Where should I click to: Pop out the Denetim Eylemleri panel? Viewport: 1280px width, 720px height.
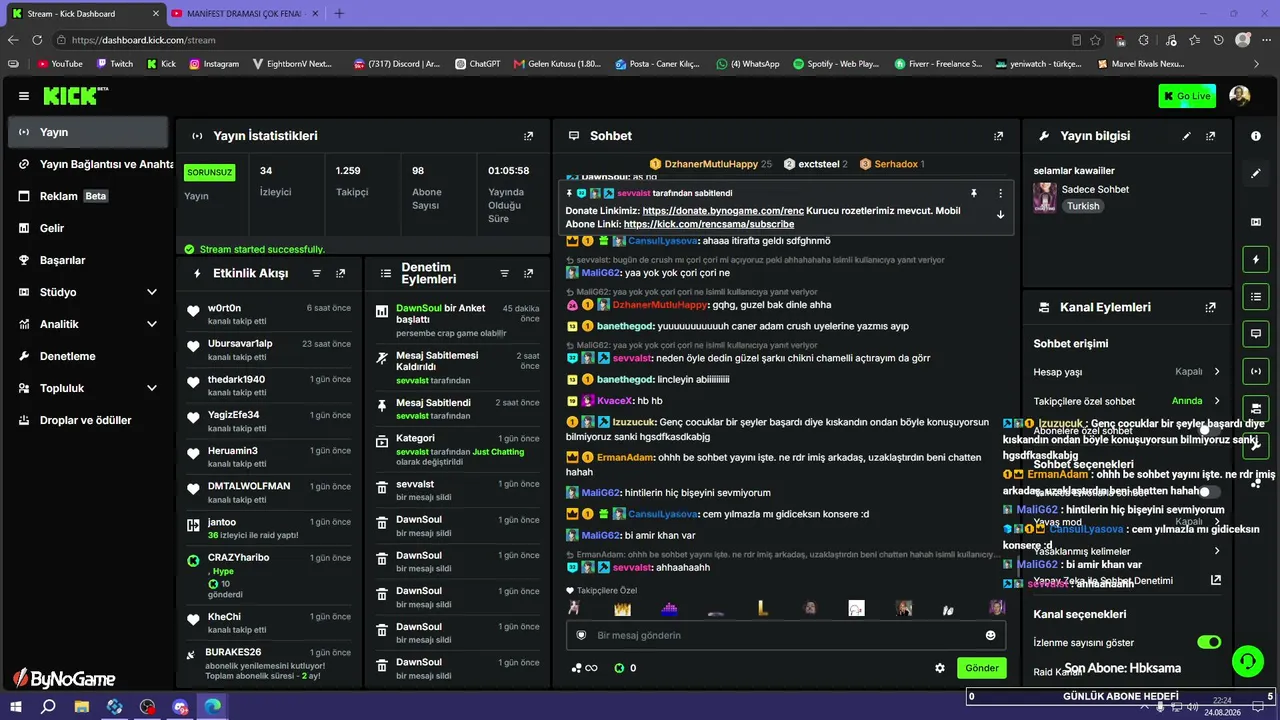tap(529, 273)
